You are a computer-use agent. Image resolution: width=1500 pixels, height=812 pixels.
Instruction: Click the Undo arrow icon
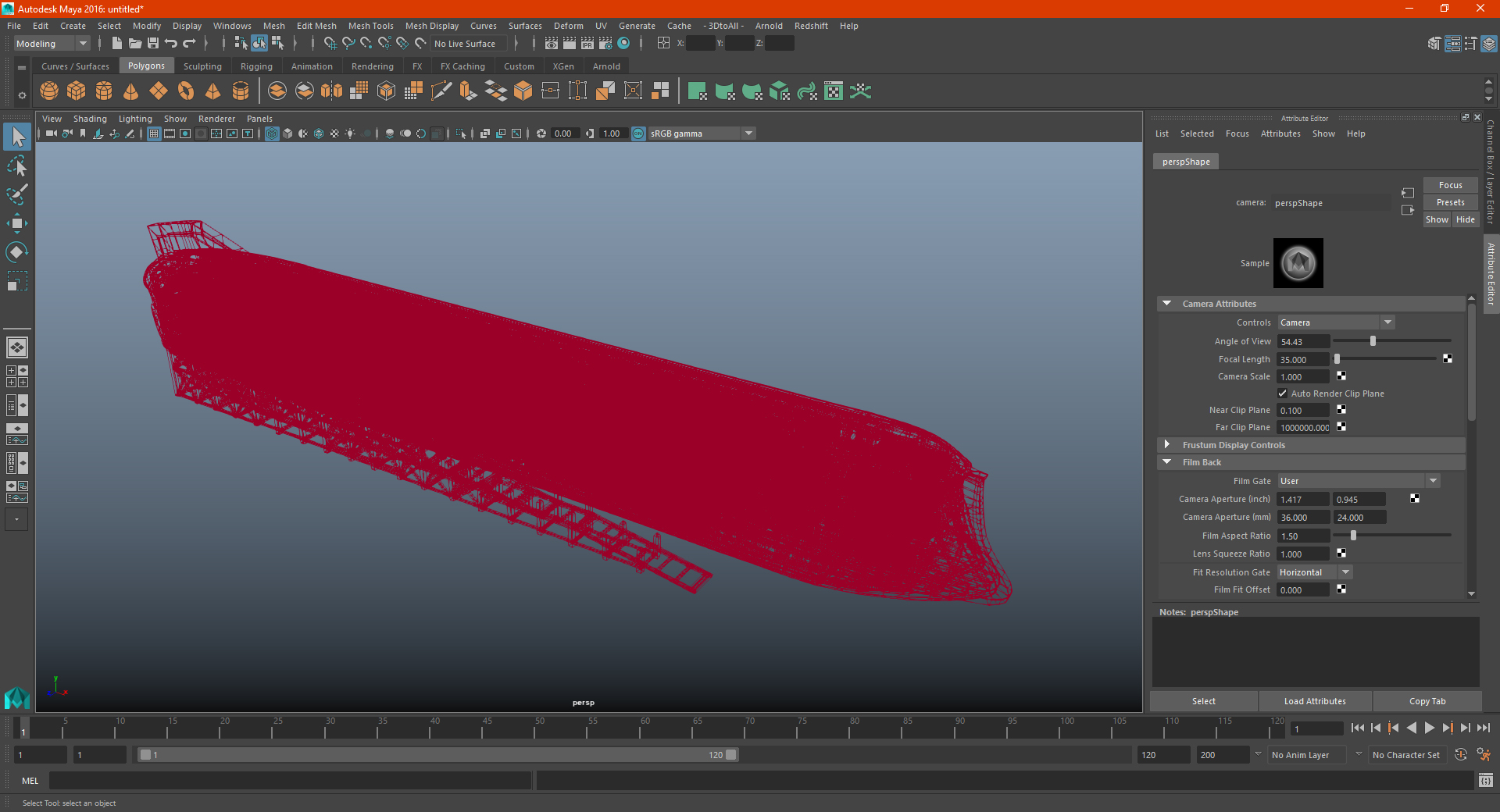coord(171,44)
